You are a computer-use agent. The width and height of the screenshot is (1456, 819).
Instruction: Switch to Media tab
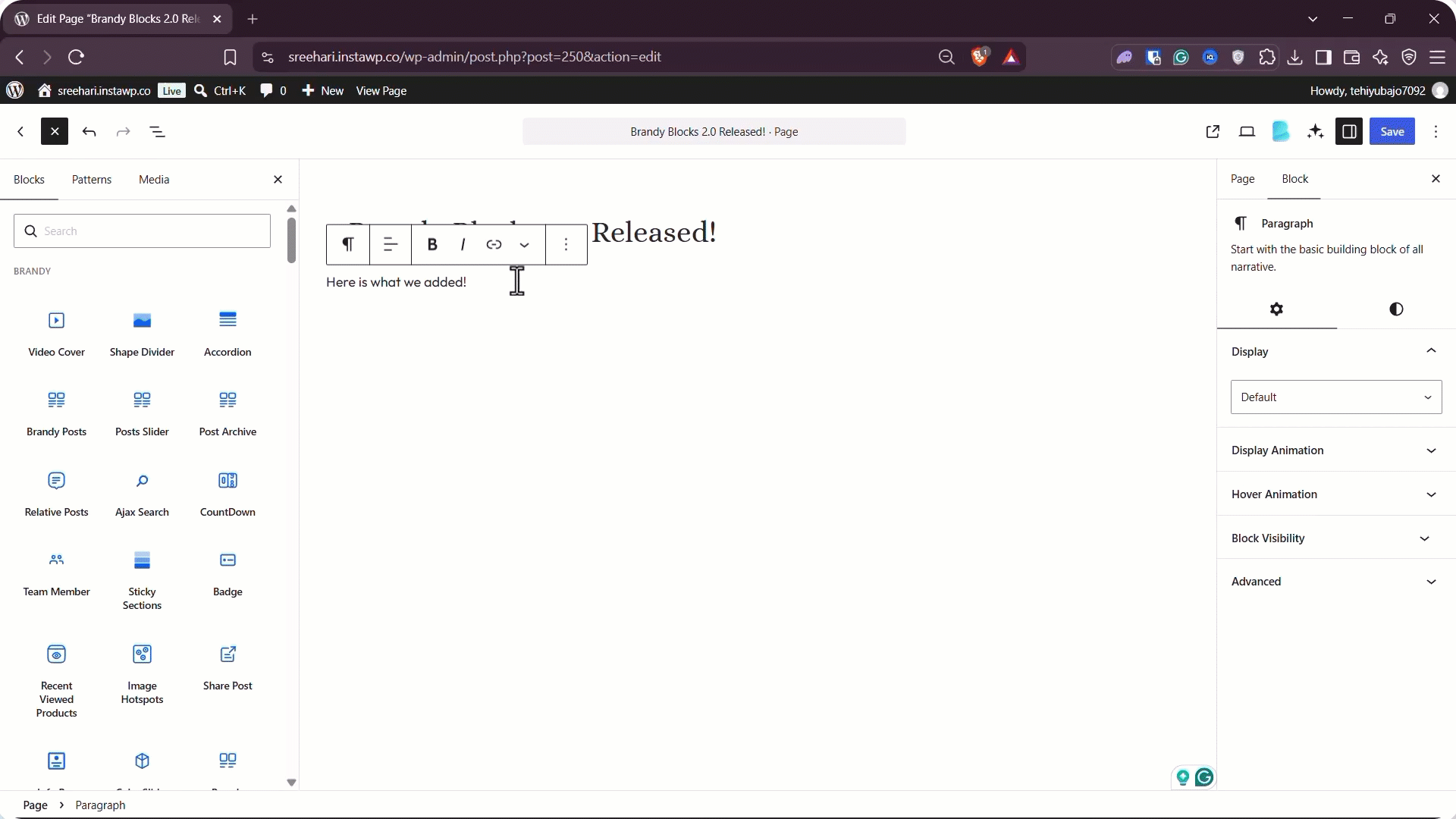[x=154, y=180]
